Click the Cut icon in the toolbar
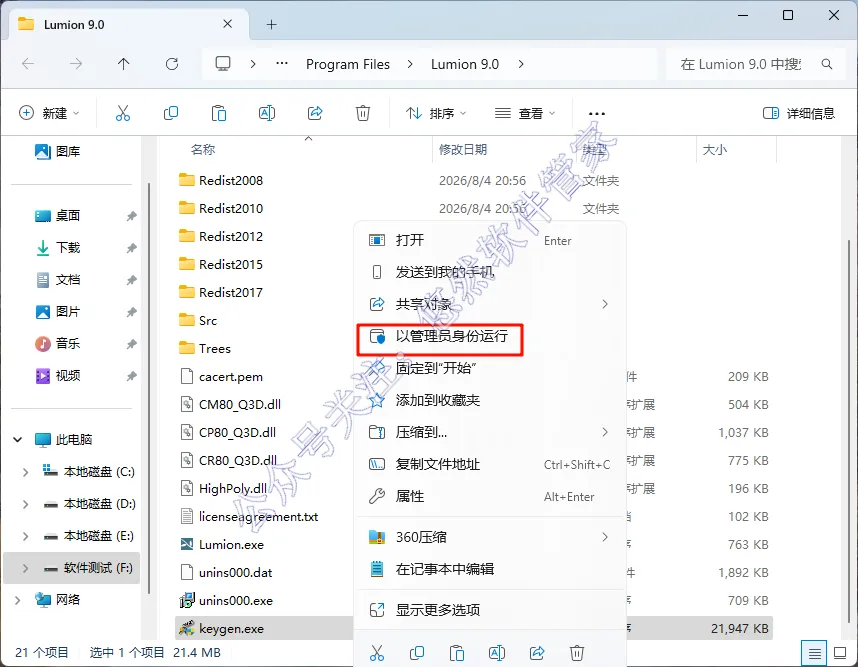This screenshot has height=667, width=858. (123, 113)
